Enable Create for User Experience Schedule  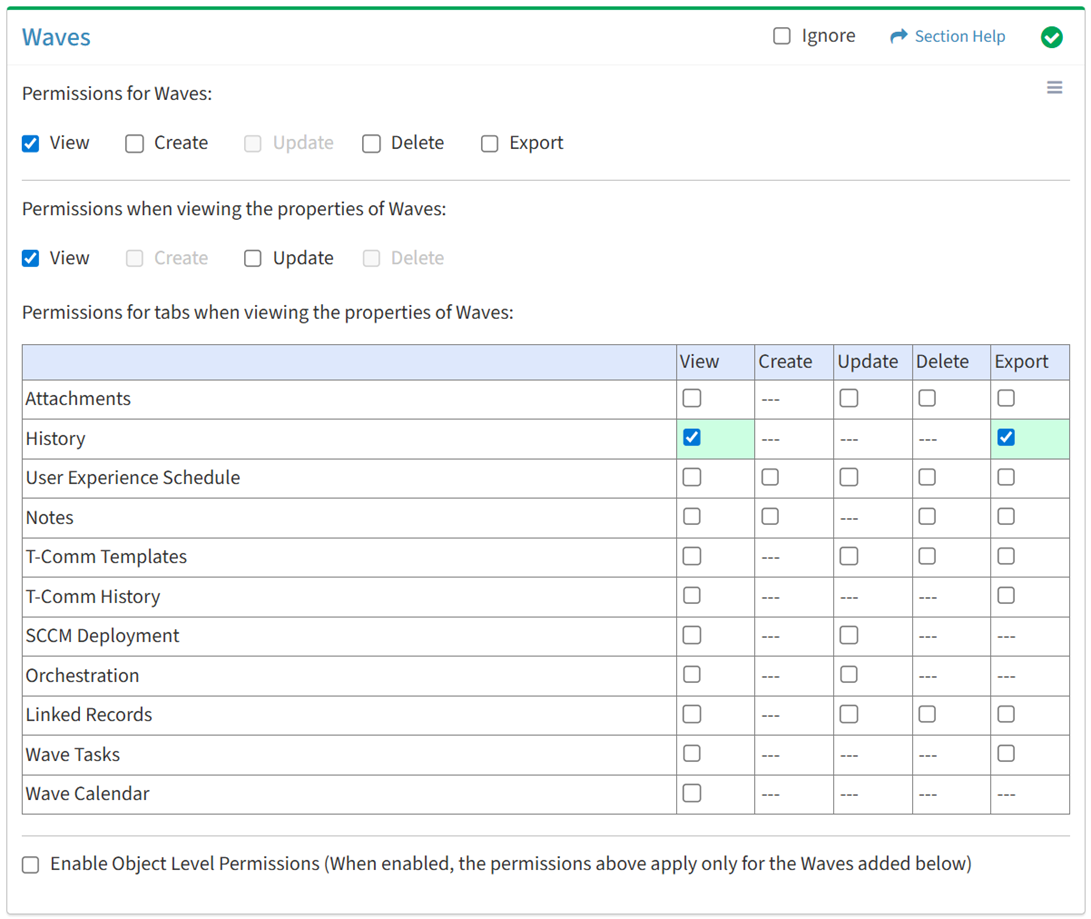(x=770, y=478)
